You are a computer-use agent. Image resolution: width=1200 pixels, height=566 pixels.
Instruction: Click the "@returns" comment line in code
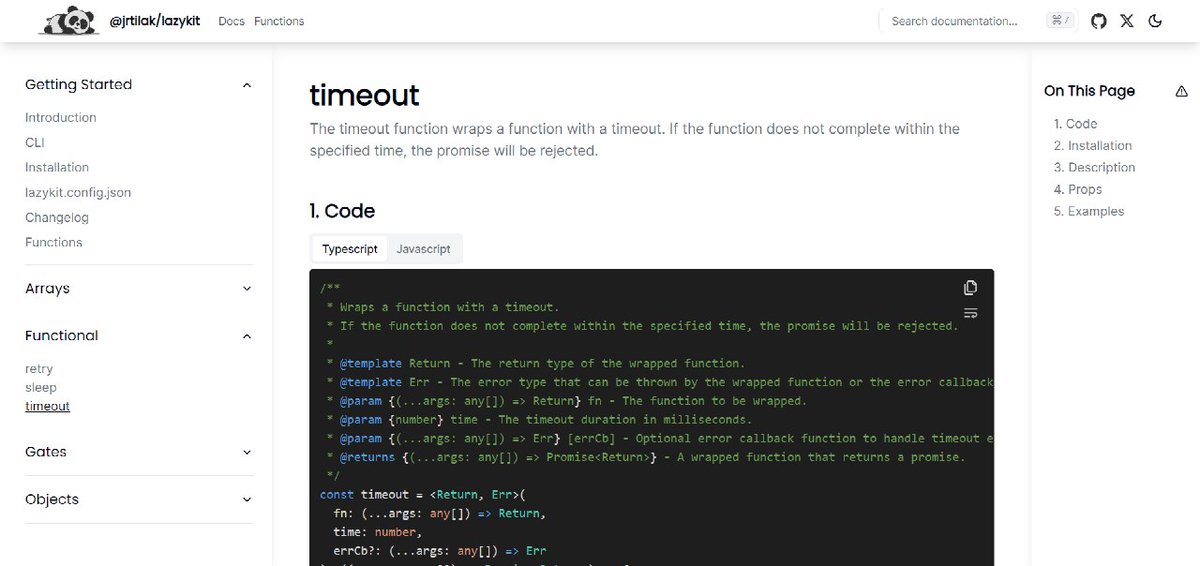coord(646,457)
